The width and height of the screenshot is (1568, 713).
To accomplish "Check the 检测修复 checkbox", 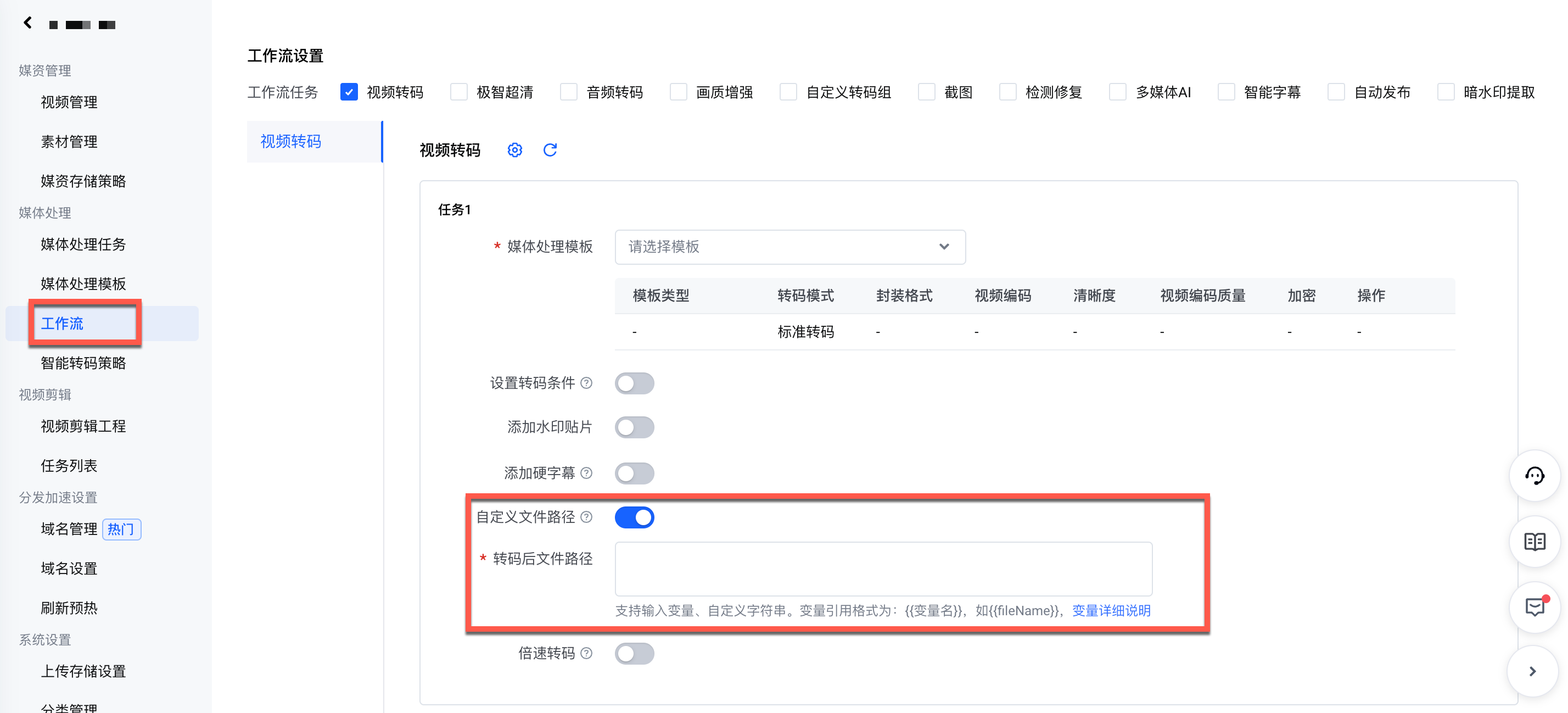I will coord(1008,92).
